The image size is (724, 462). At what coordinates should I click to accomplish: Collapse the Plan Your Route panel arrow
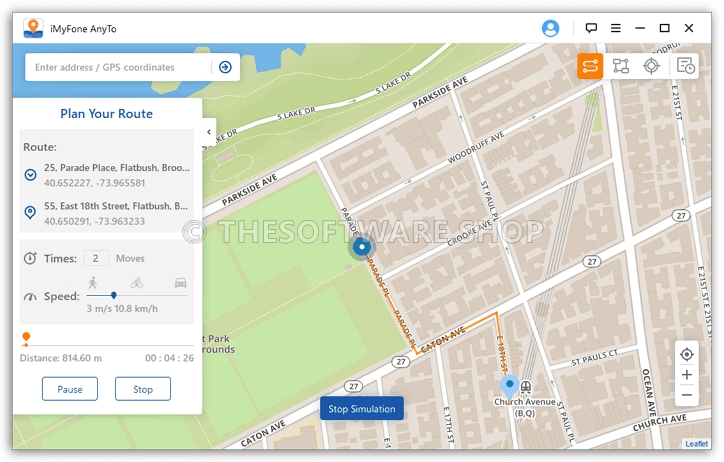209,132
